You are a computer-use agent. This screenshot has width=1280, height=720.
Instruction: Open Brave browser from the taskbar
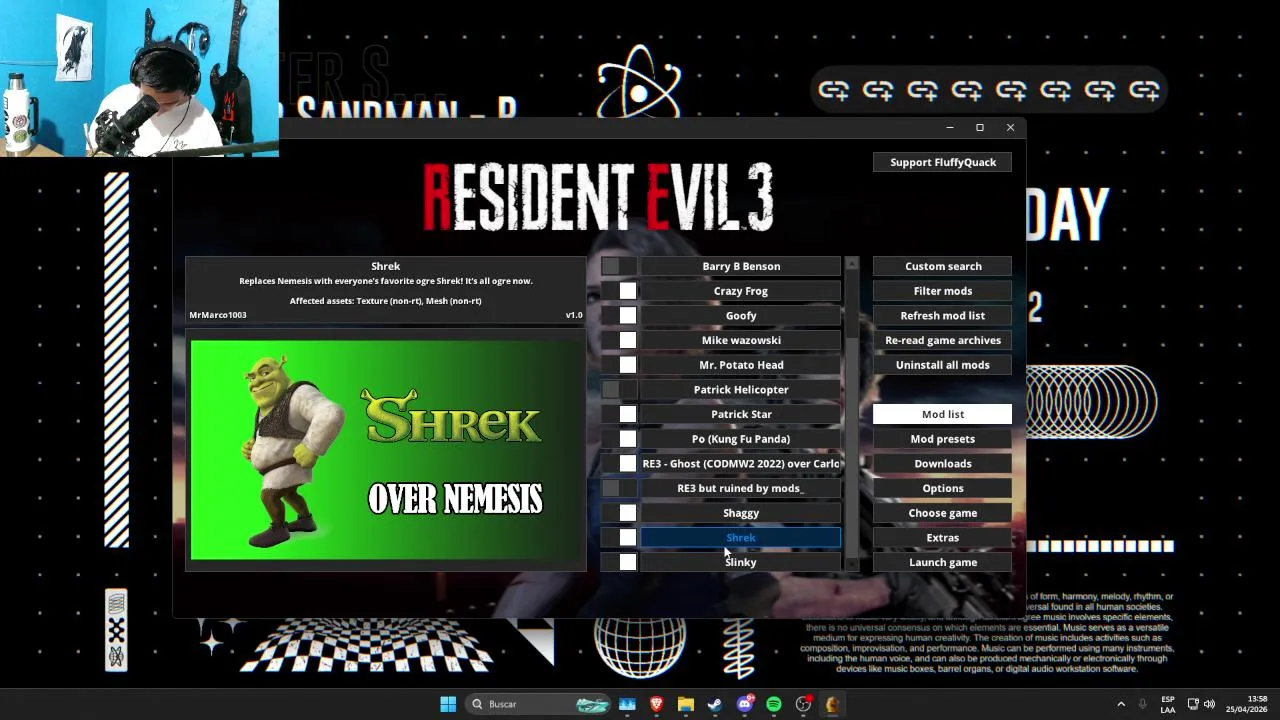coord(657,704)
